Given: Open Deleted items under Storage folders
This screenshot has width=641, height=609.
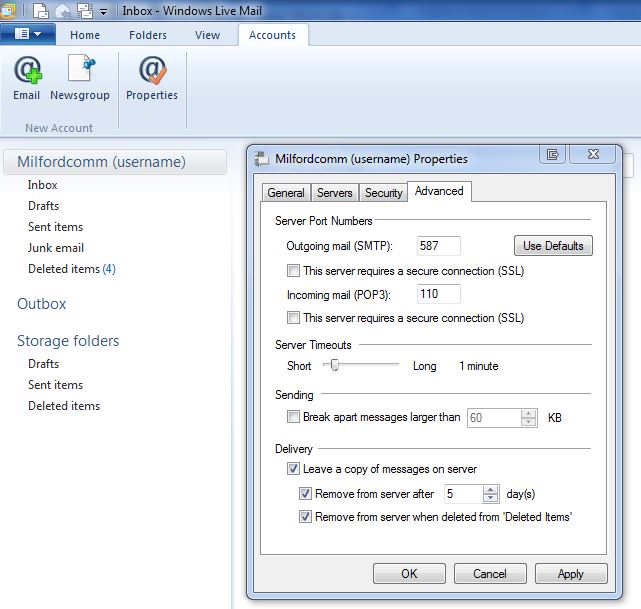Looking at the screenshot, I should click(x=64, y=406).
